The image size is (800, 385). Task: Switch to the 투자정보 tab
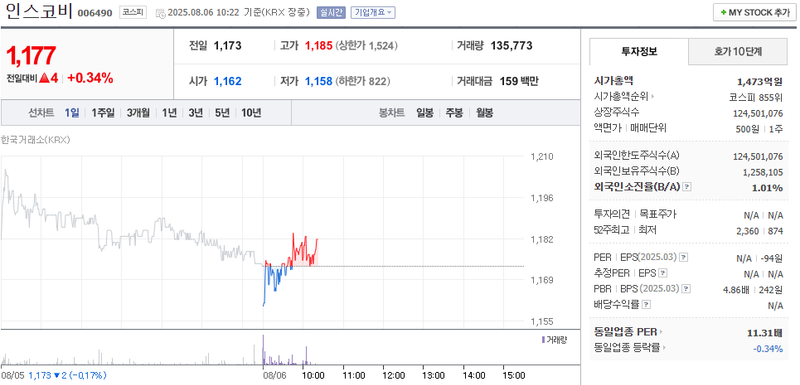639,52
